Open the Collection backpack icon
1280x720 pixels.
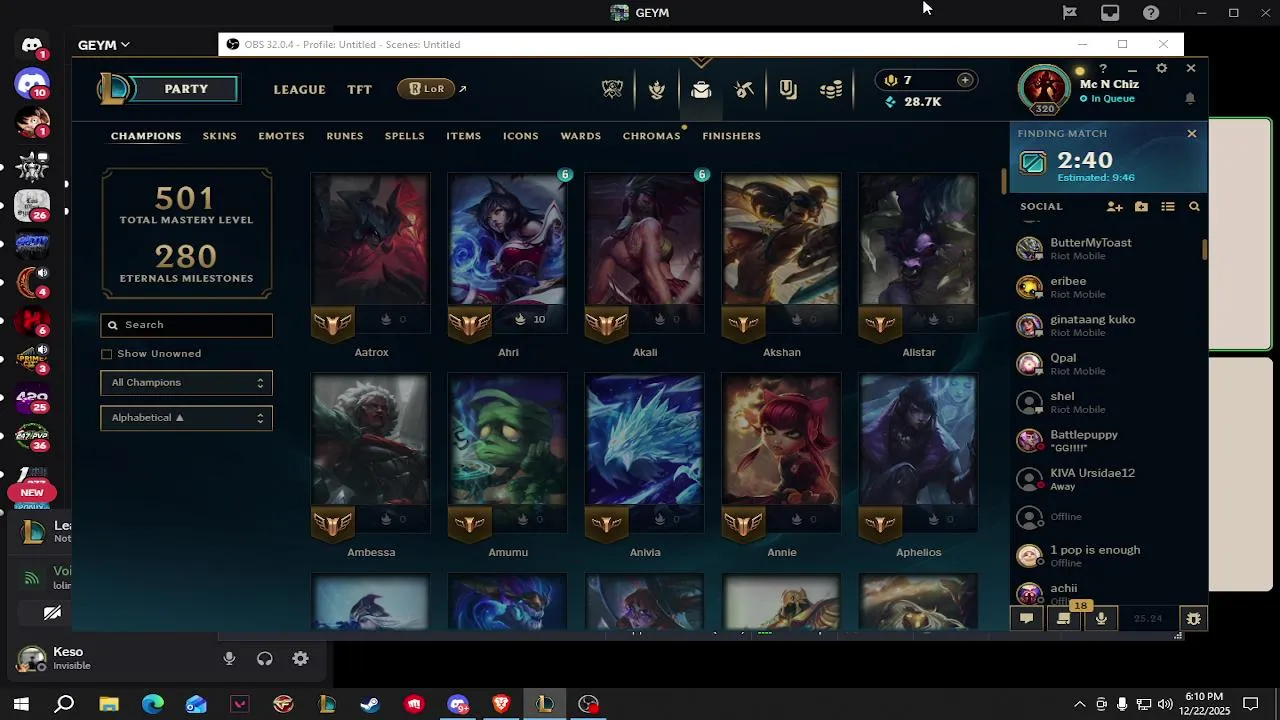pos(700,89)
